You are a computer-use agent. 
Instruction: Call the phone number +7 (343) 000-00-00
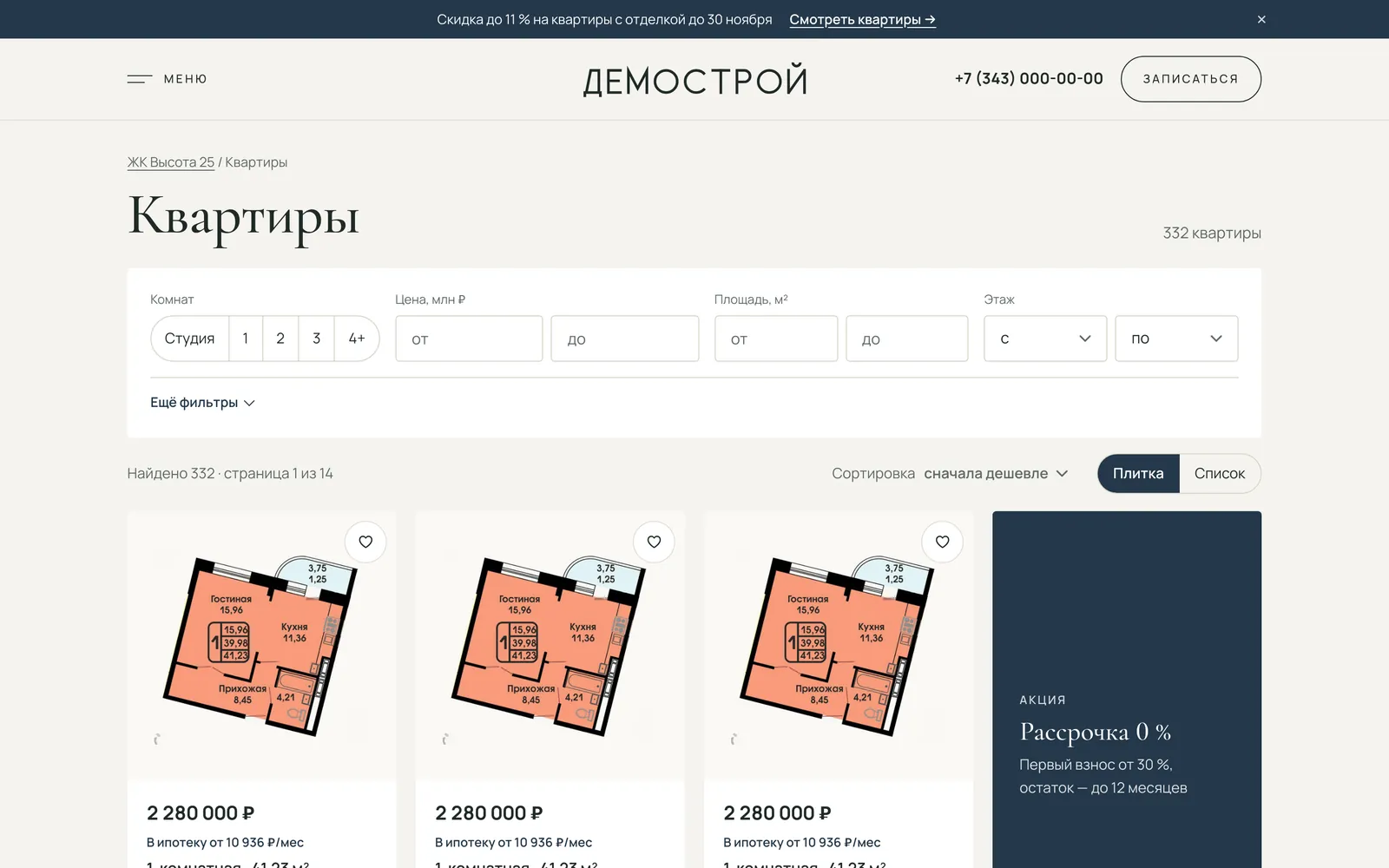[1029, 79]
